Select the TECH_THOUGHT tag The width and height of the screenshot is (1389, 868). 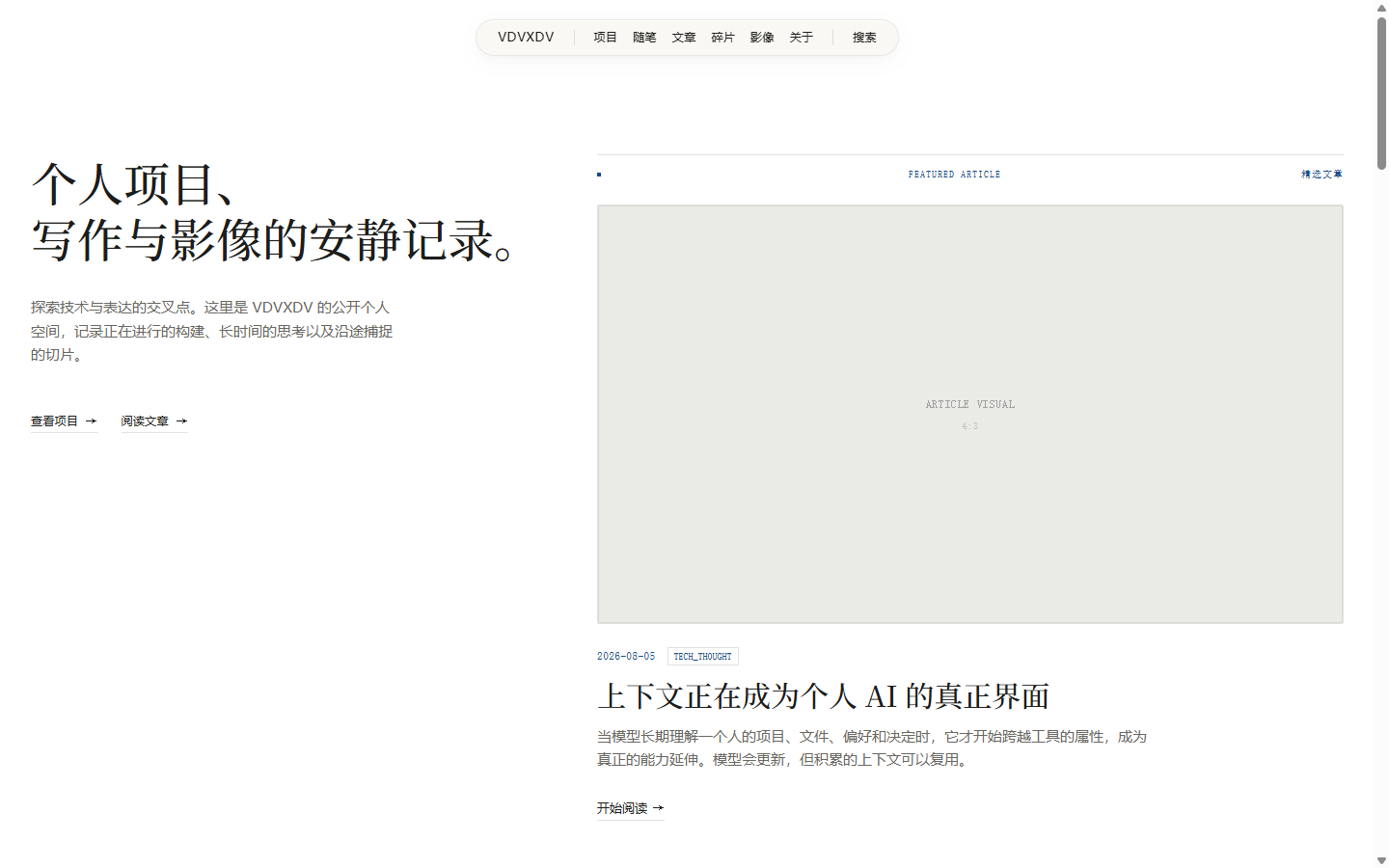[x=703, y=657]
